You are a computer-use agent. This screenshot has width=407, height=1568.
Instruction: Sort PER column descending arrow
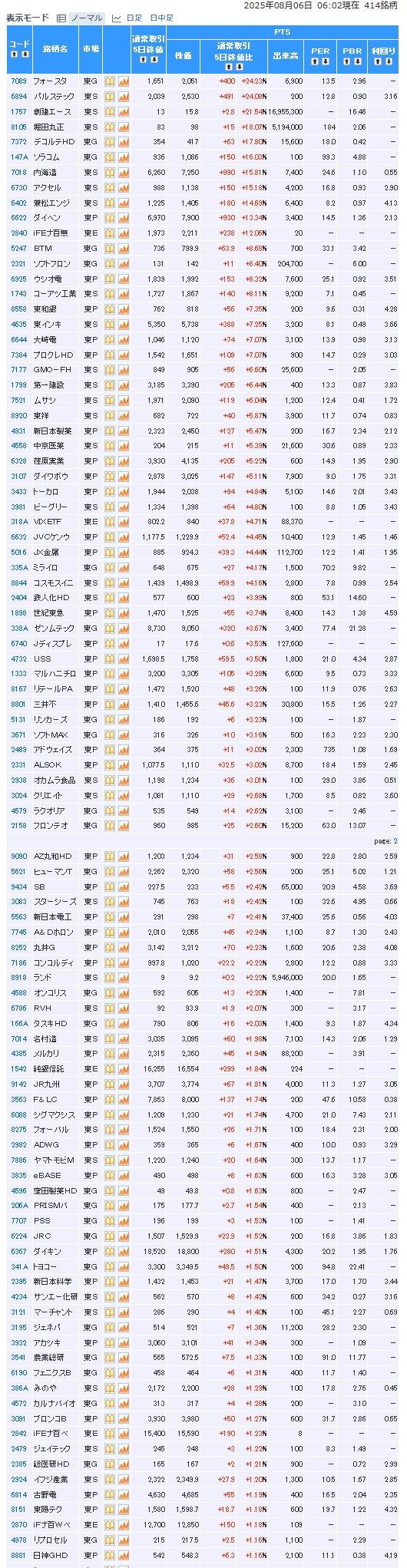coord(326,61)
